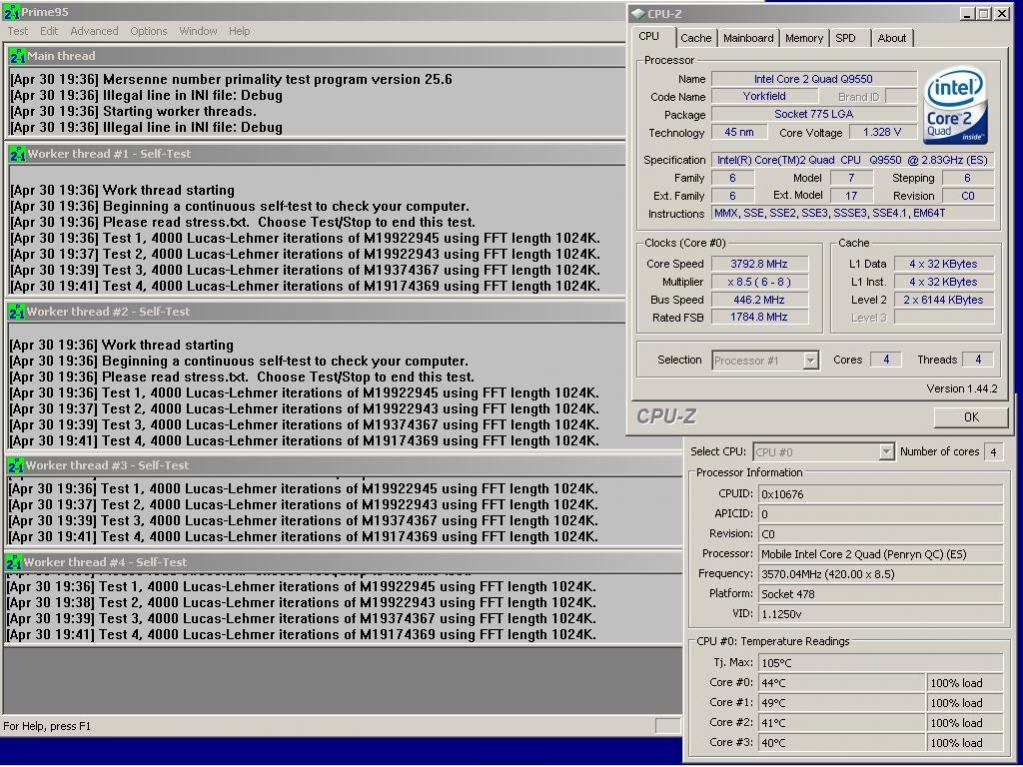Viewport: 1023px width, 767px height.
Task: Click the Bus Speed value 446.2 MHz
Action: pos(759,300)
